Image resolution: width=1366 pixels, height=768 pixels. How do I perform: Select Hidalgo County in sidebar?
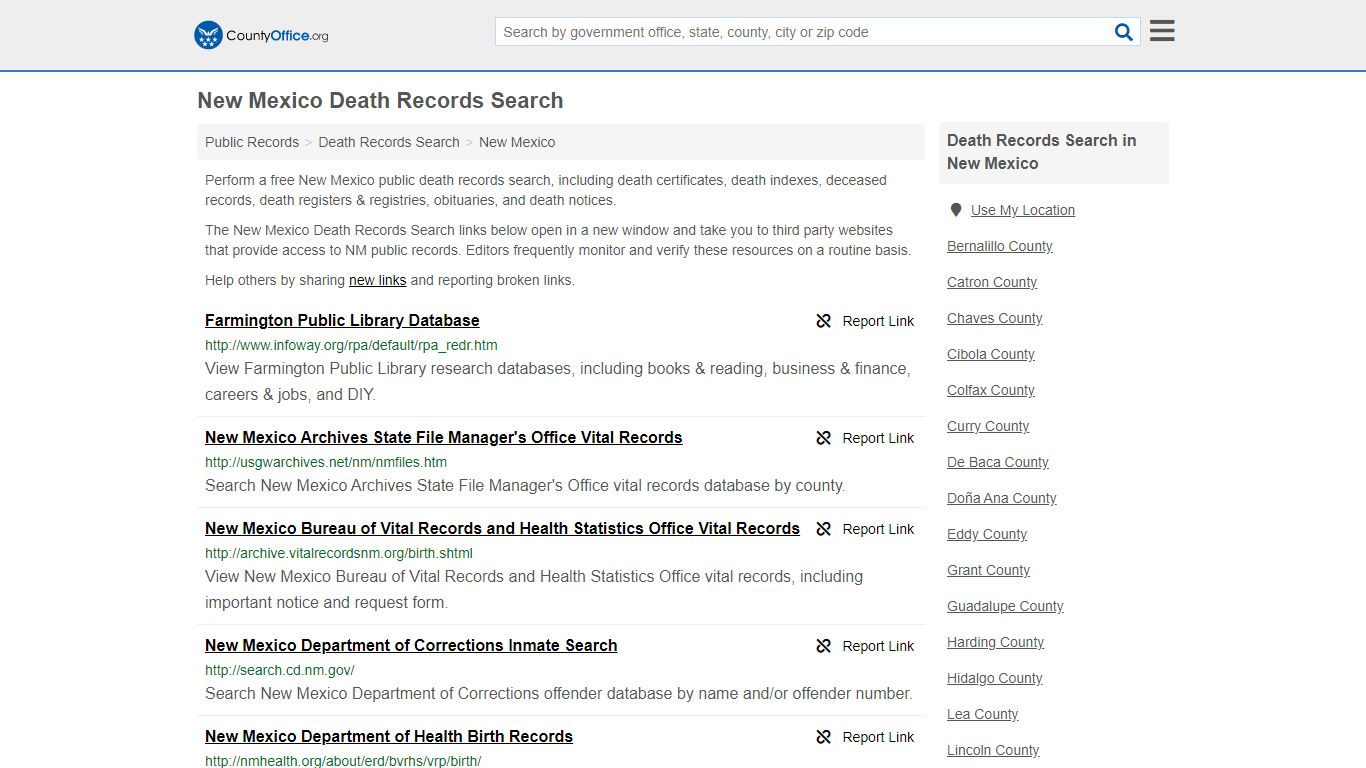[x=995, y=678]
